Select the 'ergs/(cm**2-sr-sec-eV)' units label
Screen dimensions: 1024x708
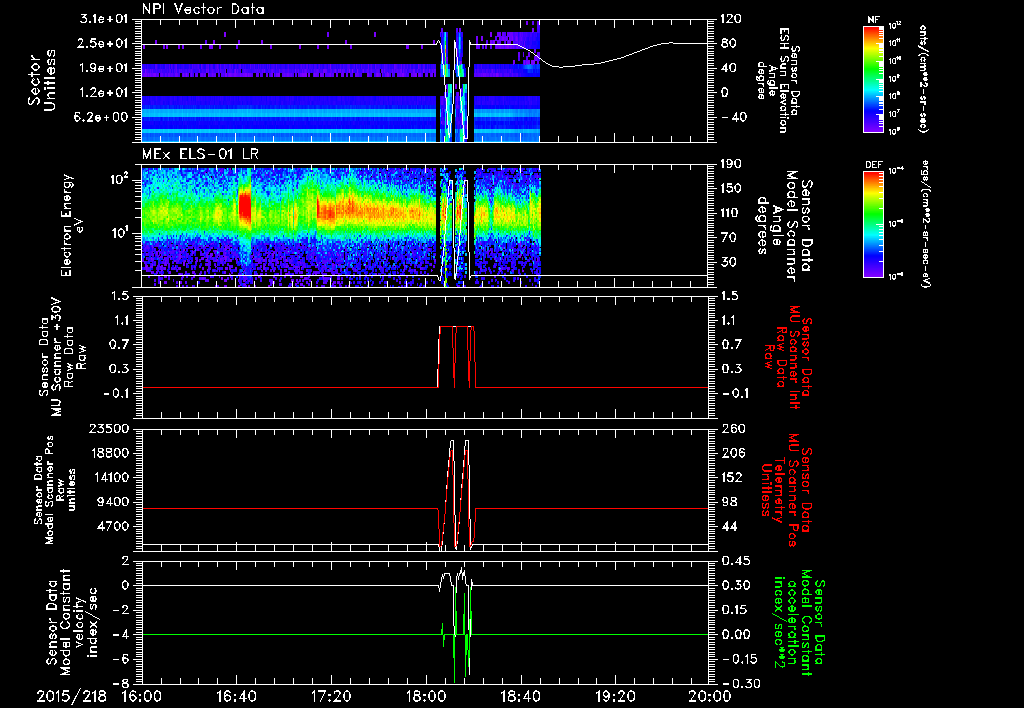click(x=925, y=224)
